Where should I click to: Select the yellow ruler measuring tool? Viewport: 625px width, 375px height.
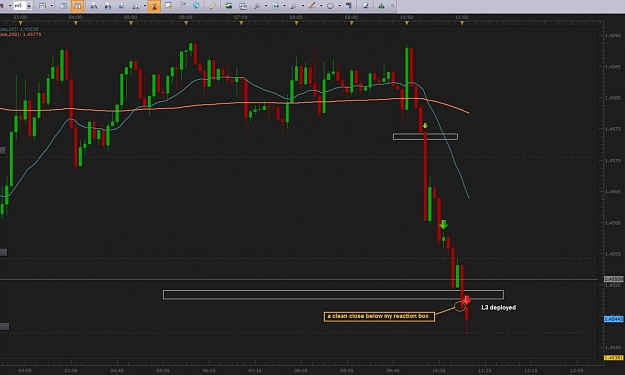[x=212, y=6]
